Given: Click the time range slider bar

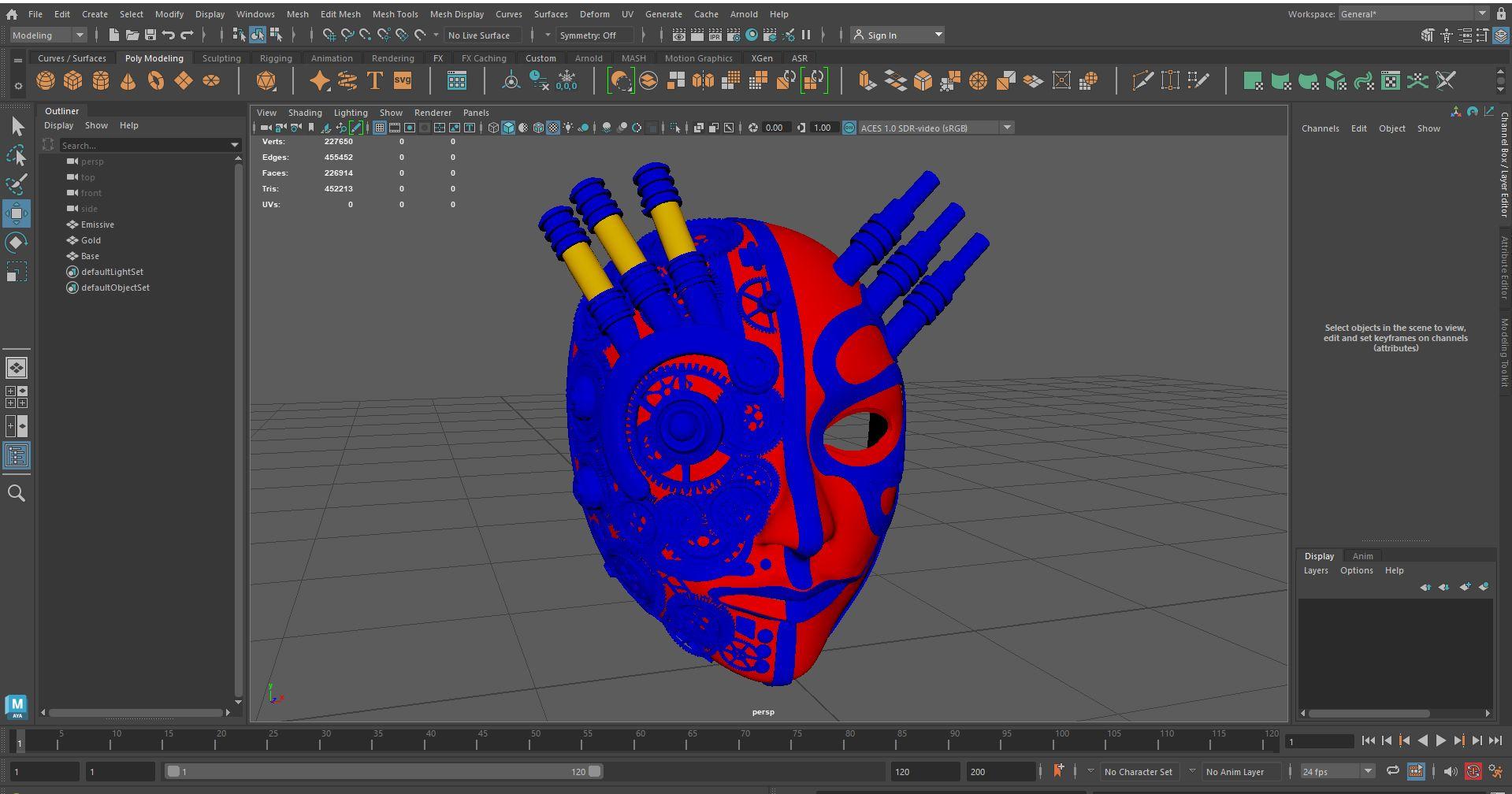Looking at the screenshot, I should click(x=382, y=771).
